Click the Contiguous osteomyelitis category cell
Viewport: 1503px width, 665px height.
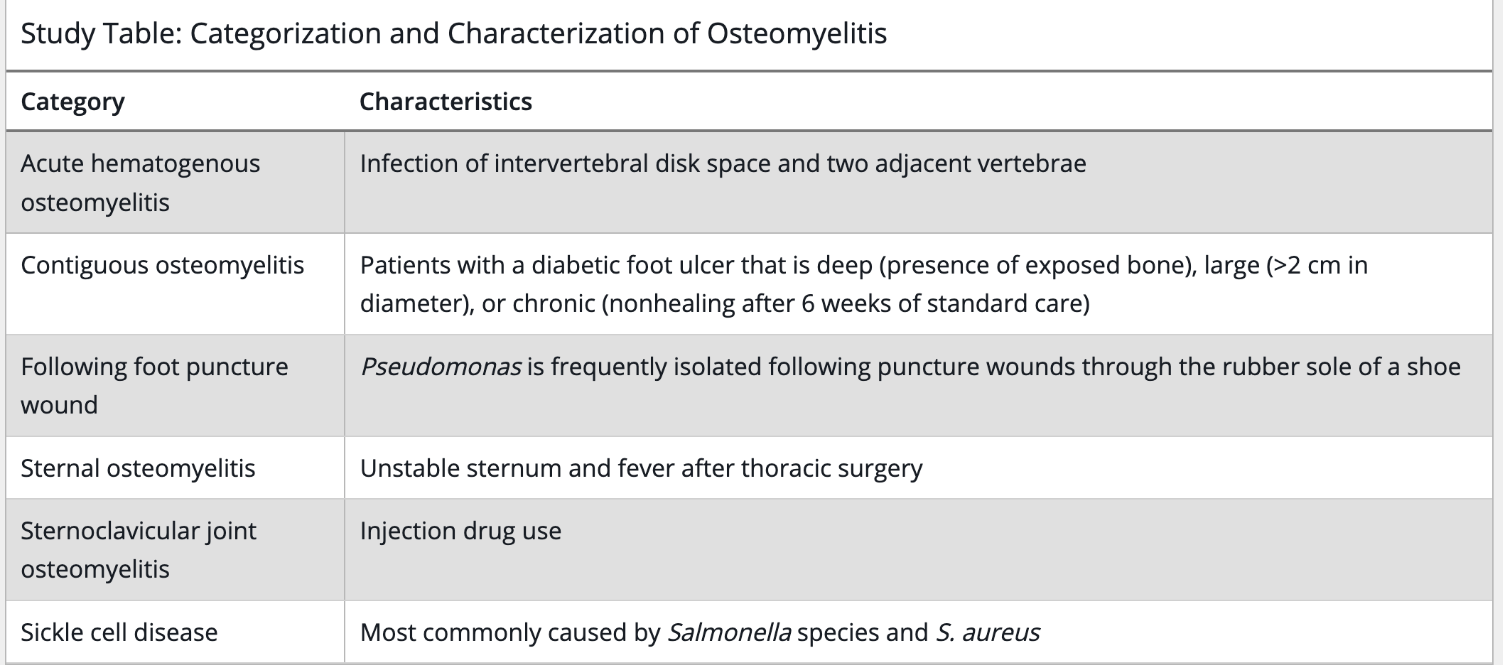(162, 267)
